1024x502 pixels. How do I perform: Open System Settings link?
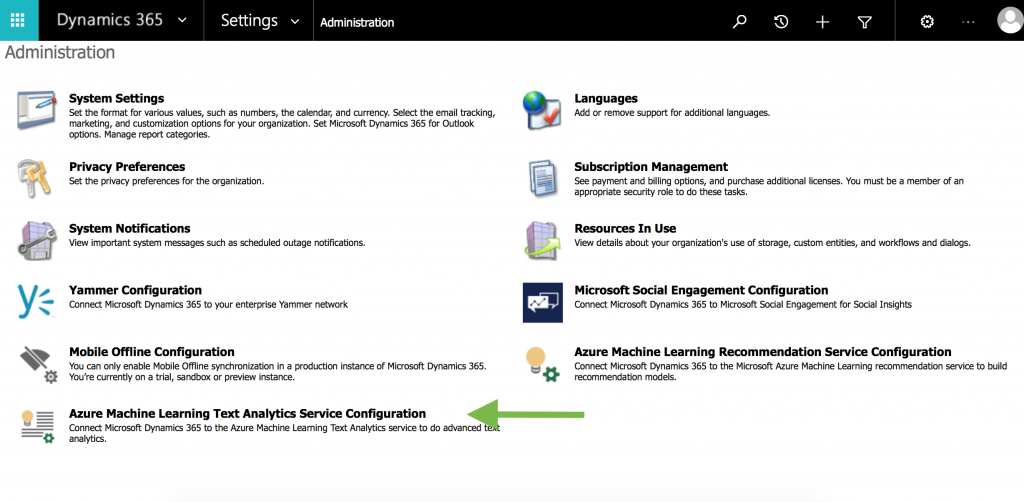(116, 98)
